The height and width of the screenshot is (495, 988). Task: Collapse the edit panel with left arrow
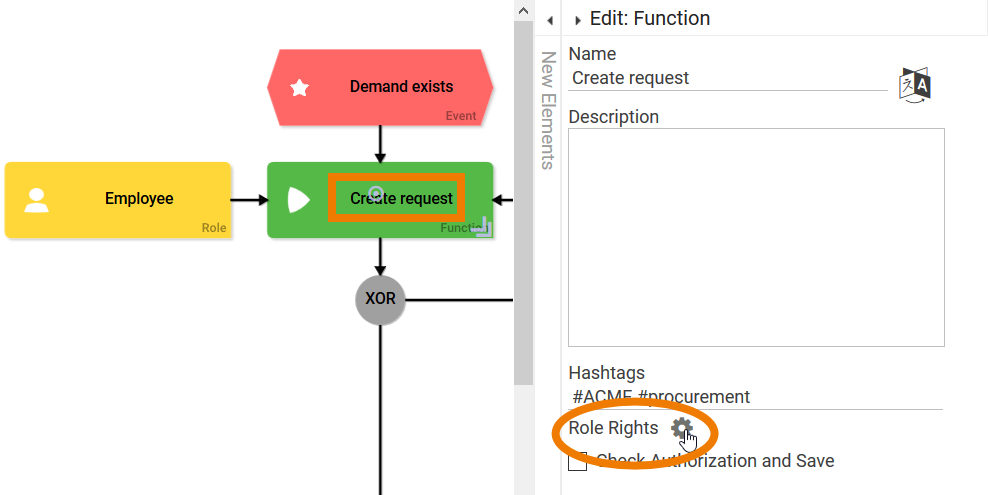[x=549, y=19]
